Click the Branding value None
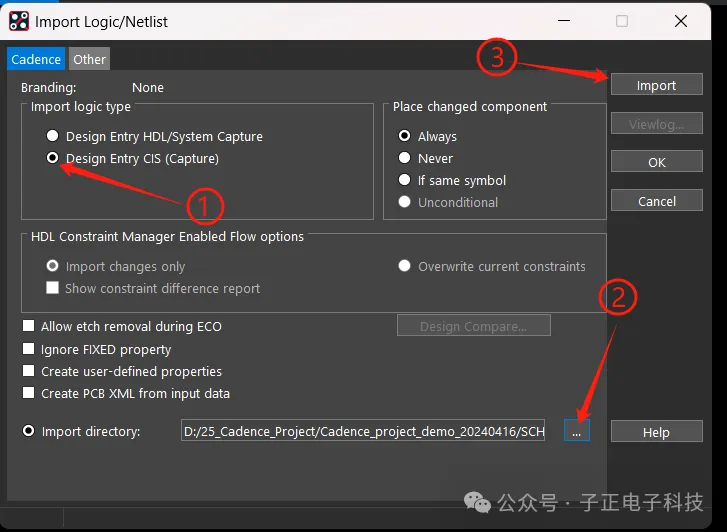Screen dimensions: 727x532 click(x=148, y=88)
